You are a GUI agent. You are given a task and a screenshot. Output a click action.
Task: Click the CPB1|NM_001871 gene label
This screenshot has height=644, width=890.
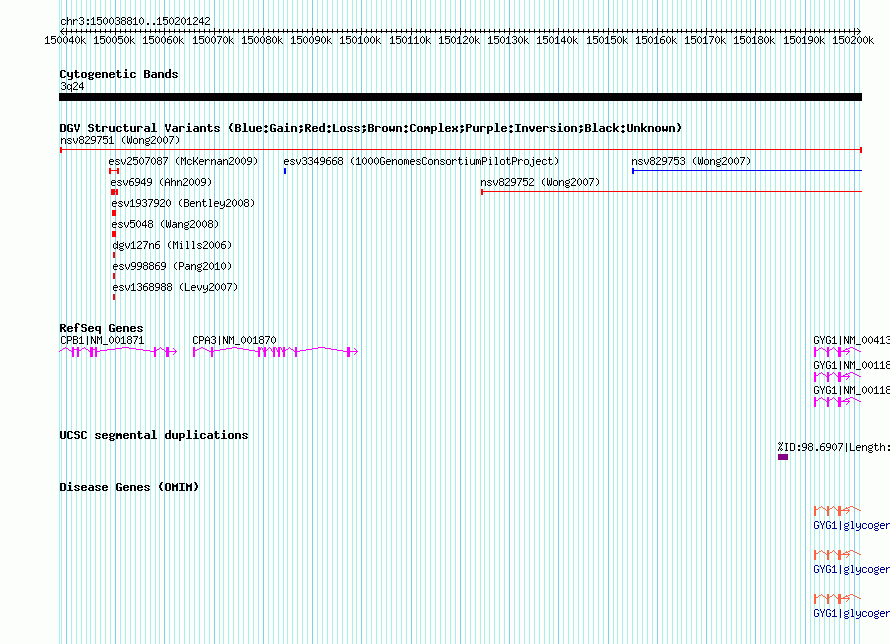[x=102, y=340]
